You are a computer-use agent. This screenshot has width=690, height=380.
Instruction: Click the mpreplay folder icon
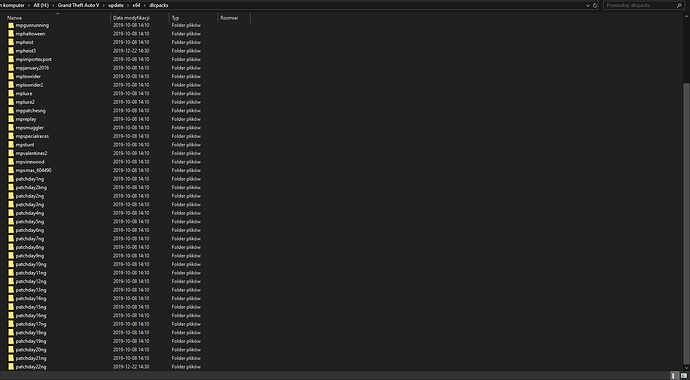click(x=11, y=119)
